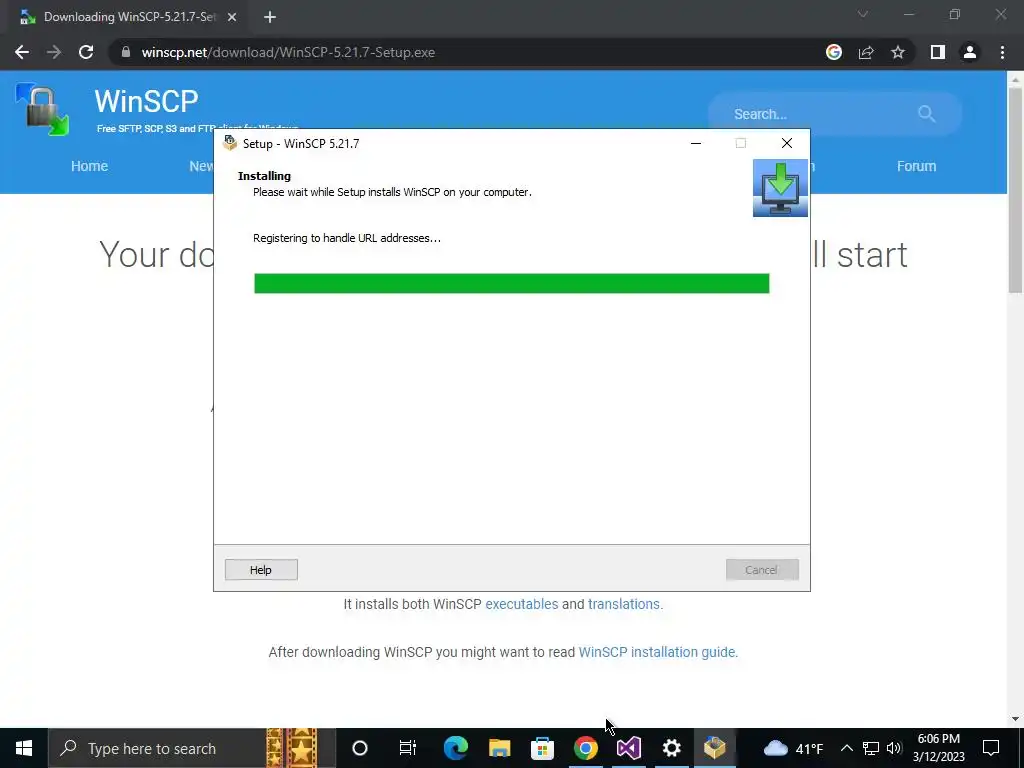Screen dimensions: 1024x768
Task: Open the translations link
Action: tap(624, 604)
